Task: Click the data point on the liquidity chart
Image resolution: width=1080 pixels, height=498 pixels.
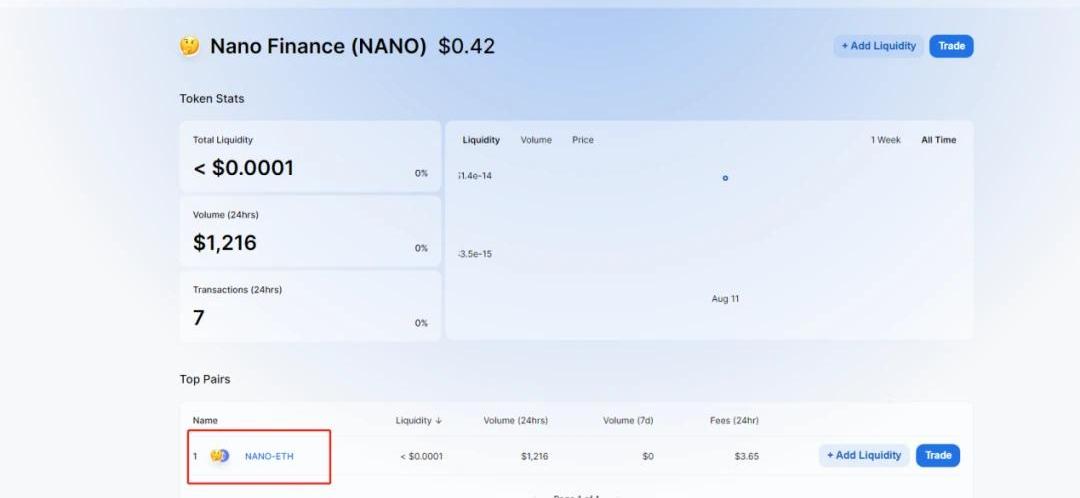Action: pyautogui.click(x=725, y=178)
